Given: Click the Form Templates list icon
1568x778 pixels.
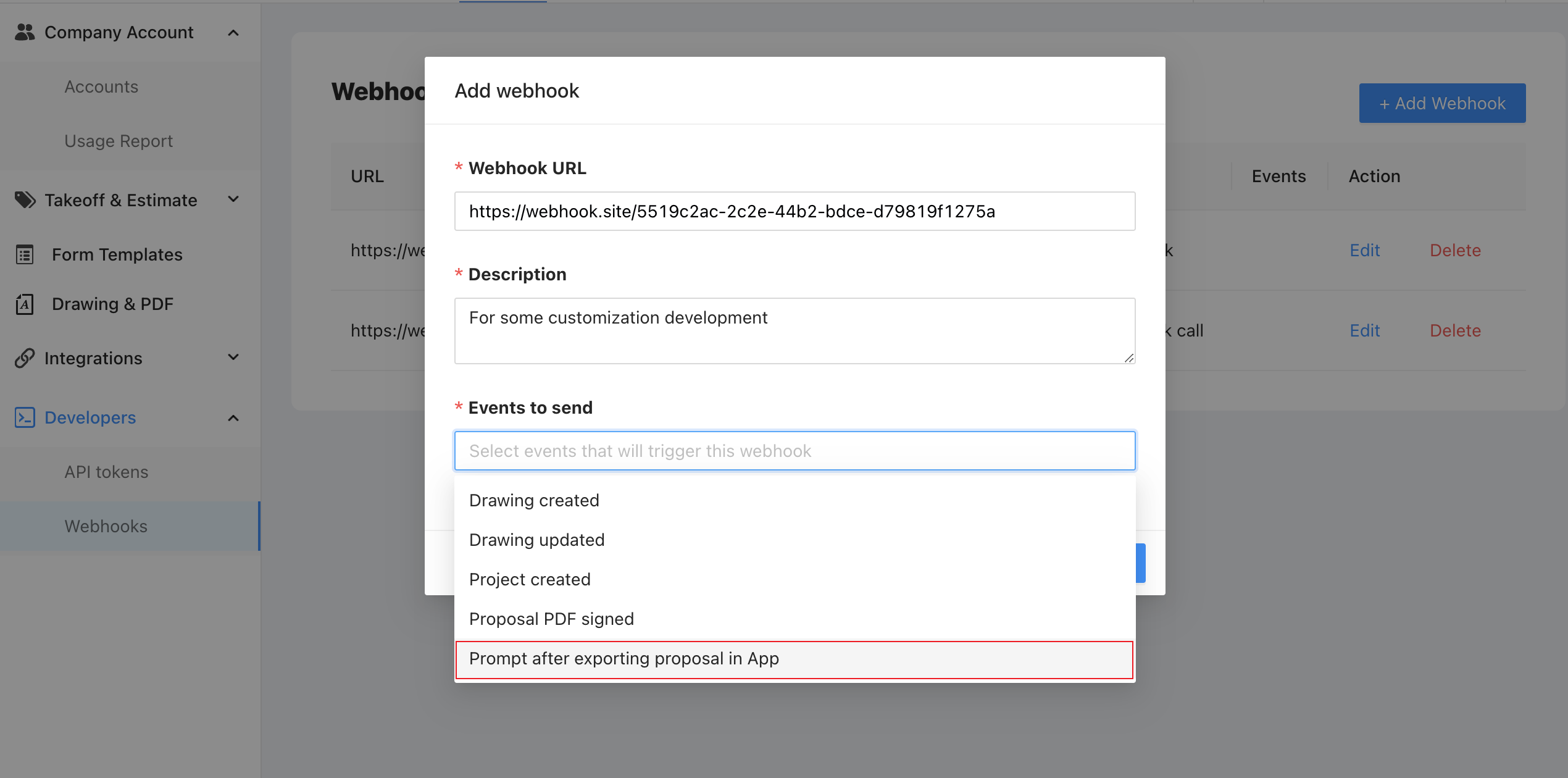Looking at the screenshot, I should [x=25, y=254].
